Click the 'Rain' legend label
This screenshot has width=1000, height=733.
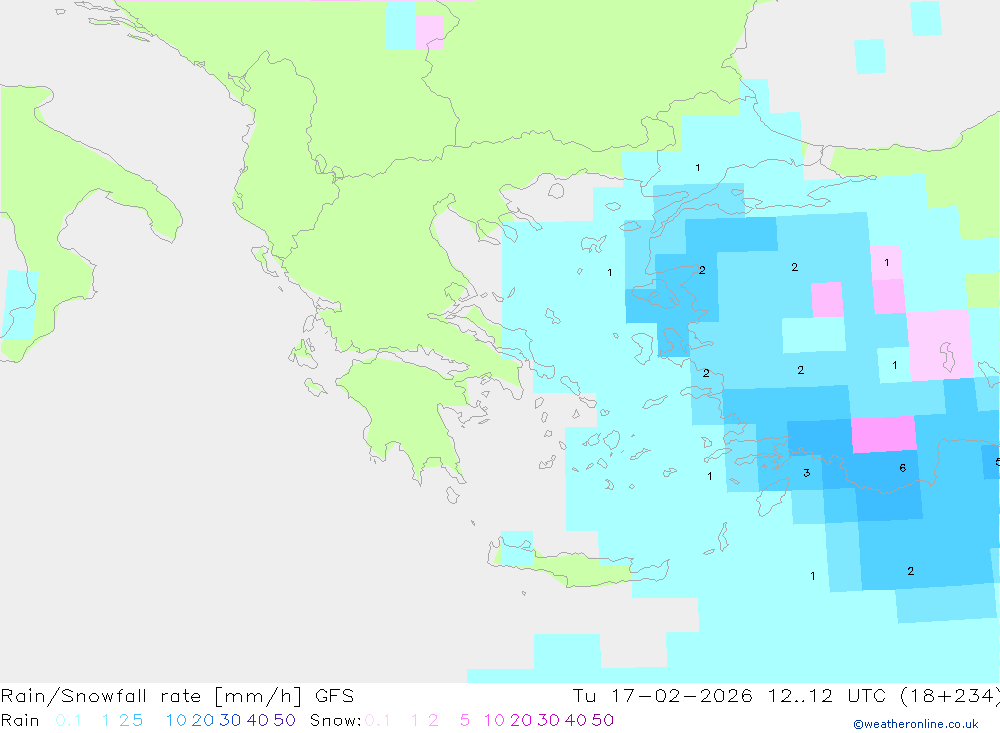(20, 720)
